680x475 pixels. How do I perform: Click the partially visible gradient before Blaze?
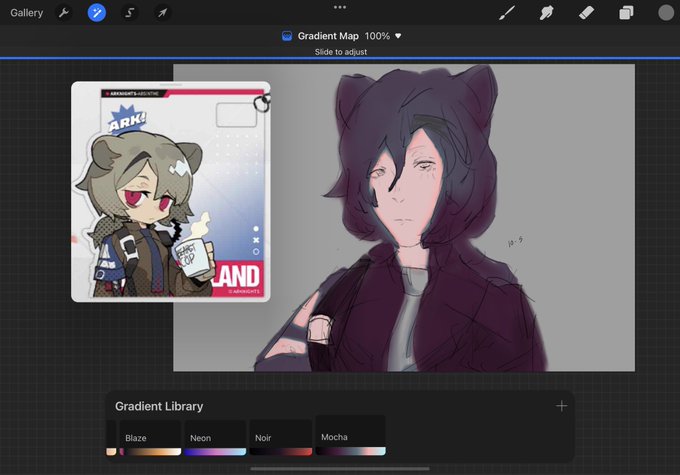coord(111,438)
